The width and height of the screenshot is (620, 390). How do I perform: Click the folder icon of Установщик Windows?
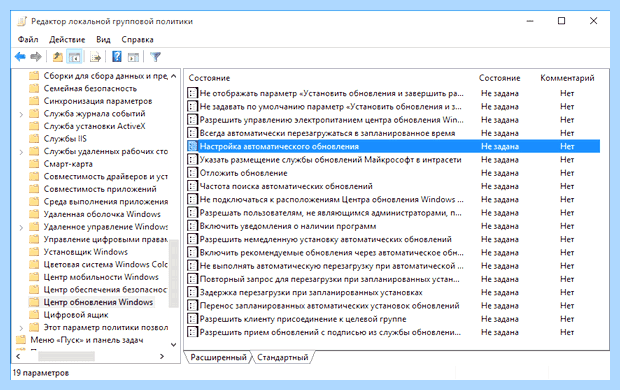[34, 252]
